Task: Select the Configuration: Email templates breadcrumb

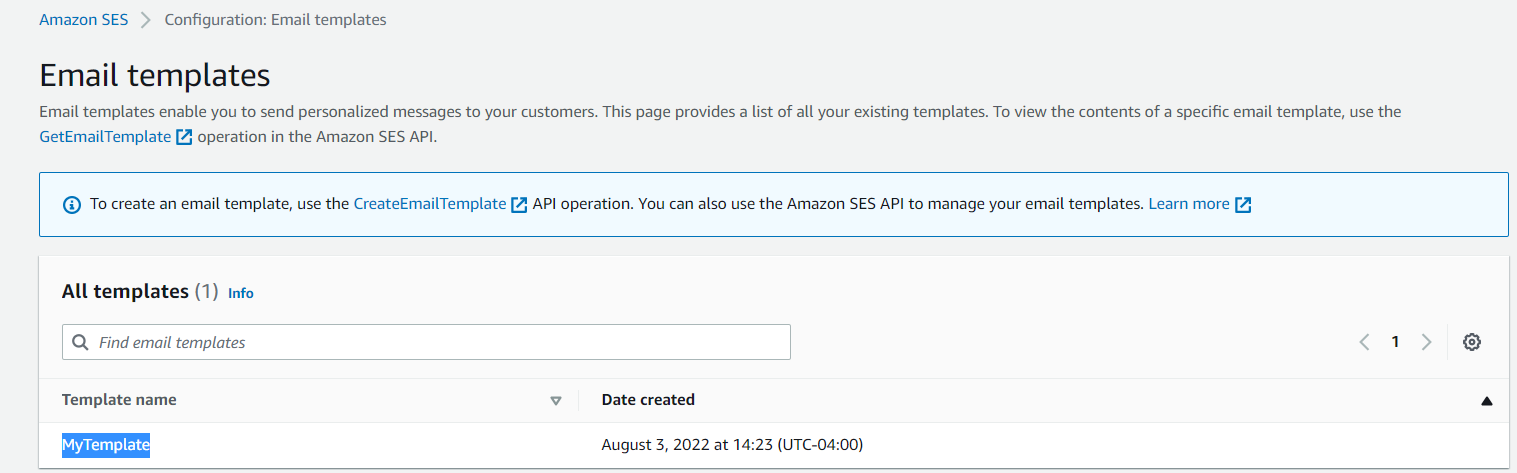Action: pos(276,19)
